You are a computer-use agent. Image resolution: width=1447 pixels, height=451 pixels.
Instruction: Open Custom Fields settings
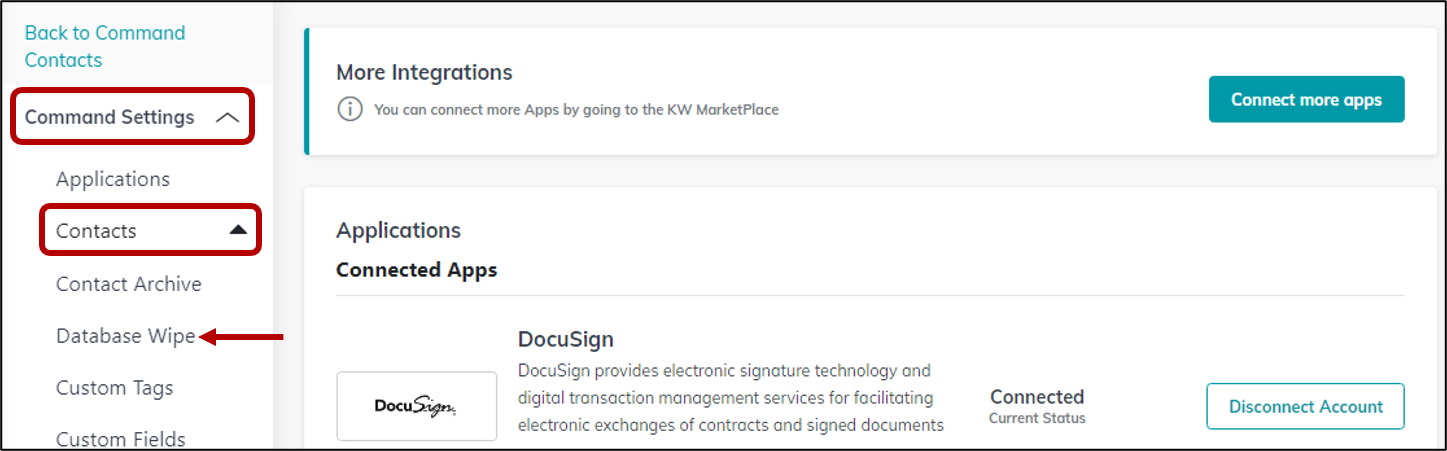(x=121, y=439)
